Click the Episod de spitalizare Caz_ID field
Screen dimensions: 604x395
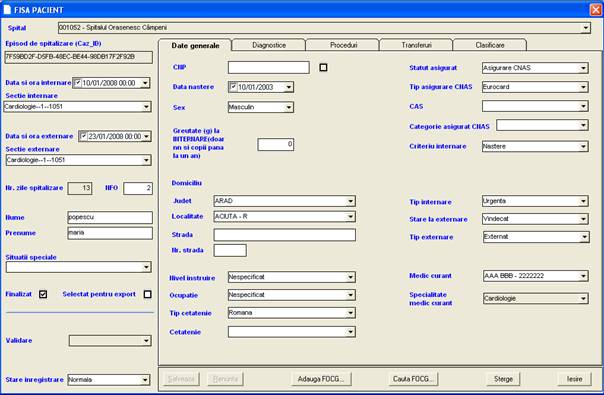pos(79,57)
